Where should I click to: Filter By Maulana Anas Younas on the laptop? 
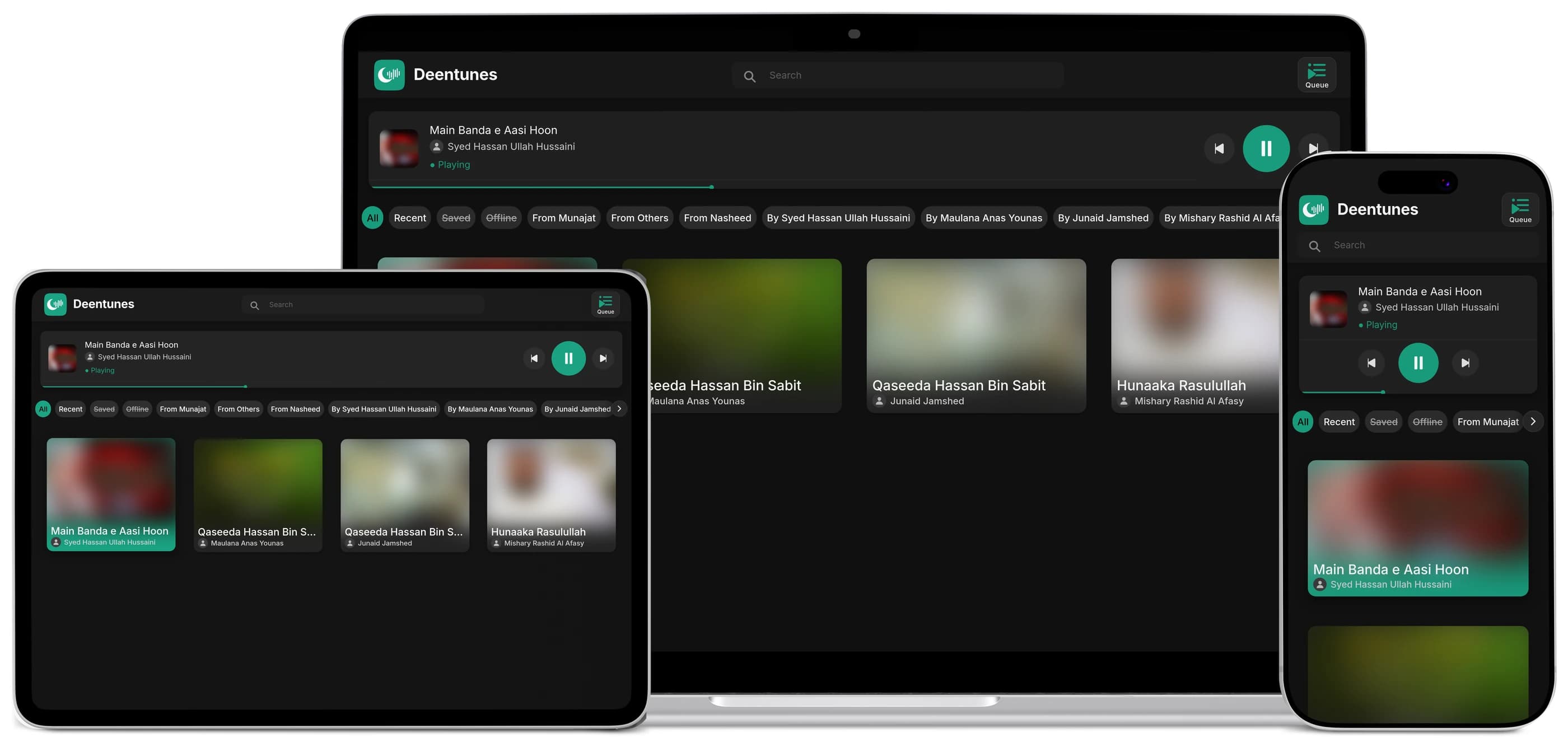point(984,218)
